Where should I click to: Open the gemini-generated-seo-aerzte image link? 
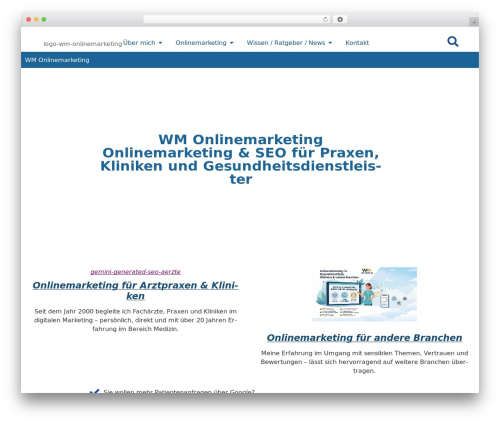pyautogui.click(x=135, y=272)
